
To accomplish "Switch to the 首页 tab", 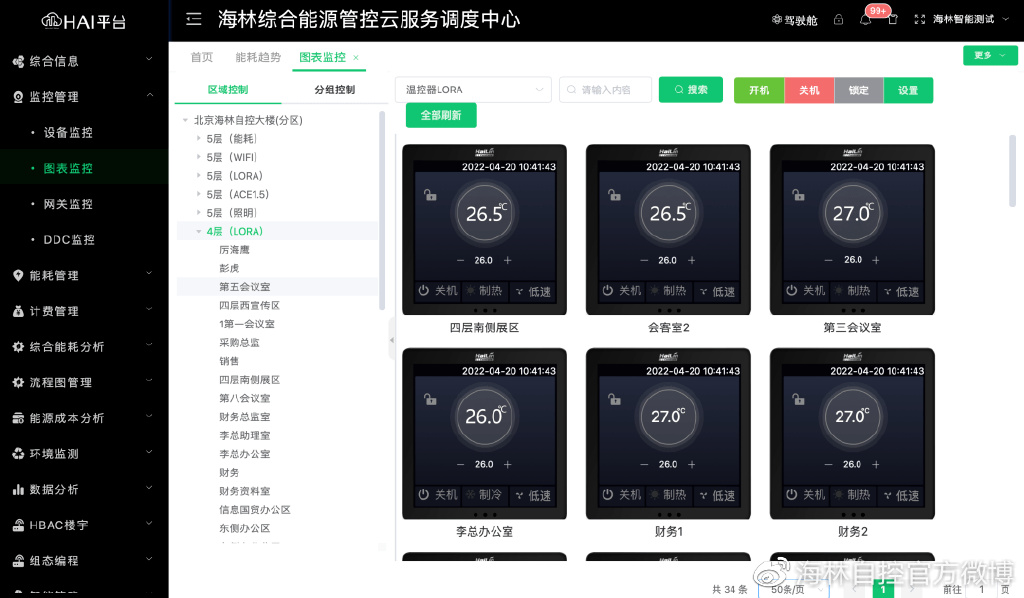I will coord(202,57).
